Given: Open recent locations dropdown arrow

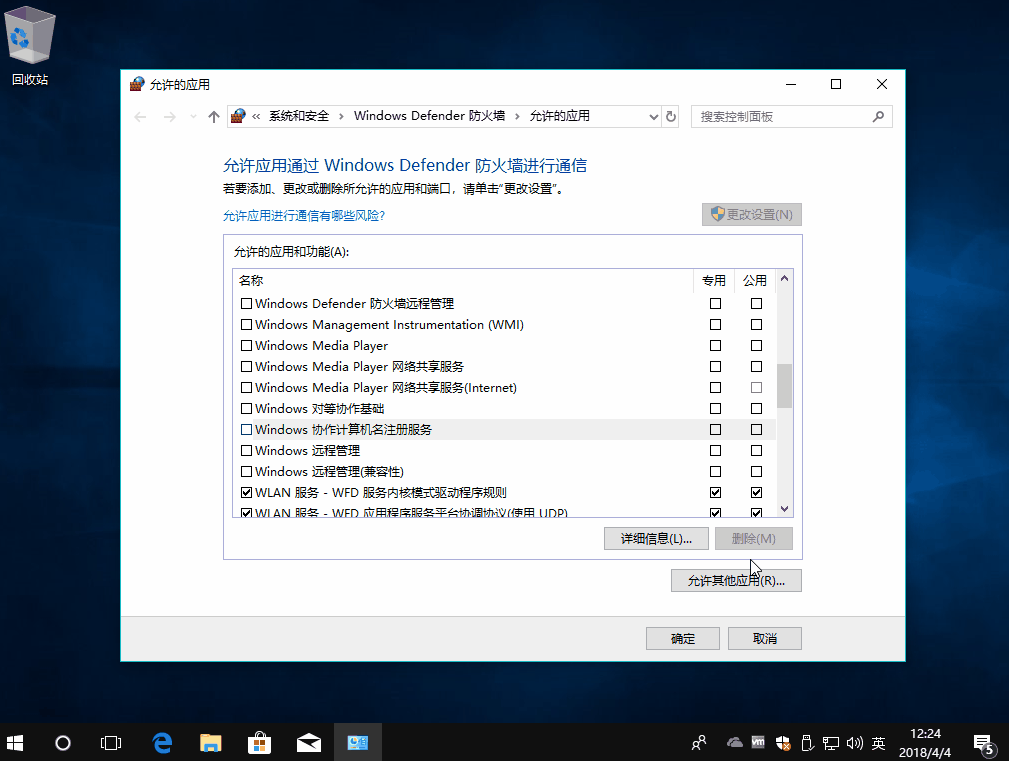Looking at the screenshot, I should (x=193, y=116).
